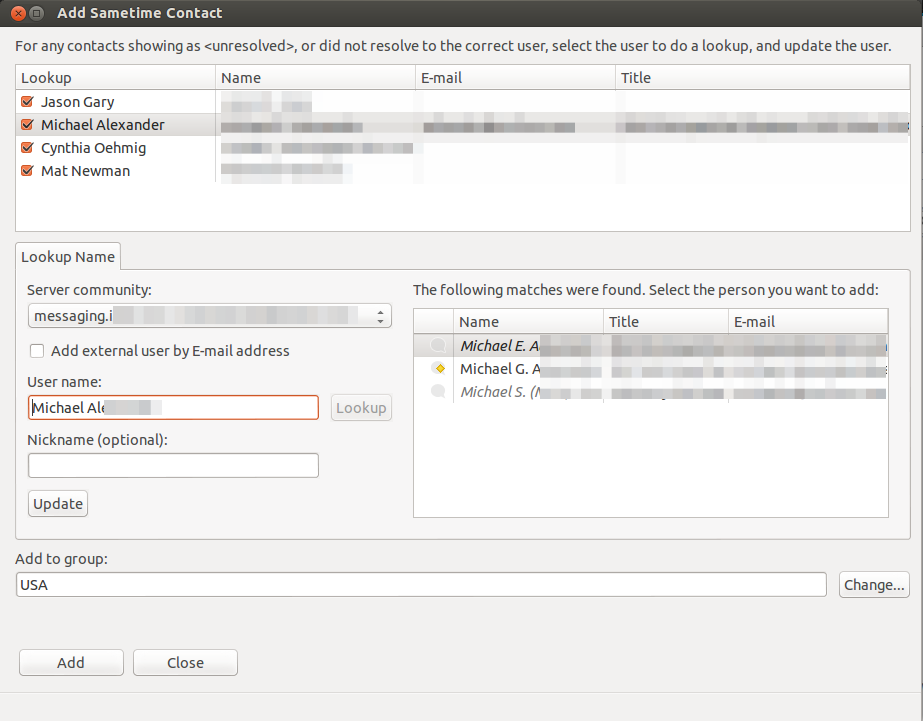Click the Change... group button
Screen dimensions: 923x721
[873, 585]
